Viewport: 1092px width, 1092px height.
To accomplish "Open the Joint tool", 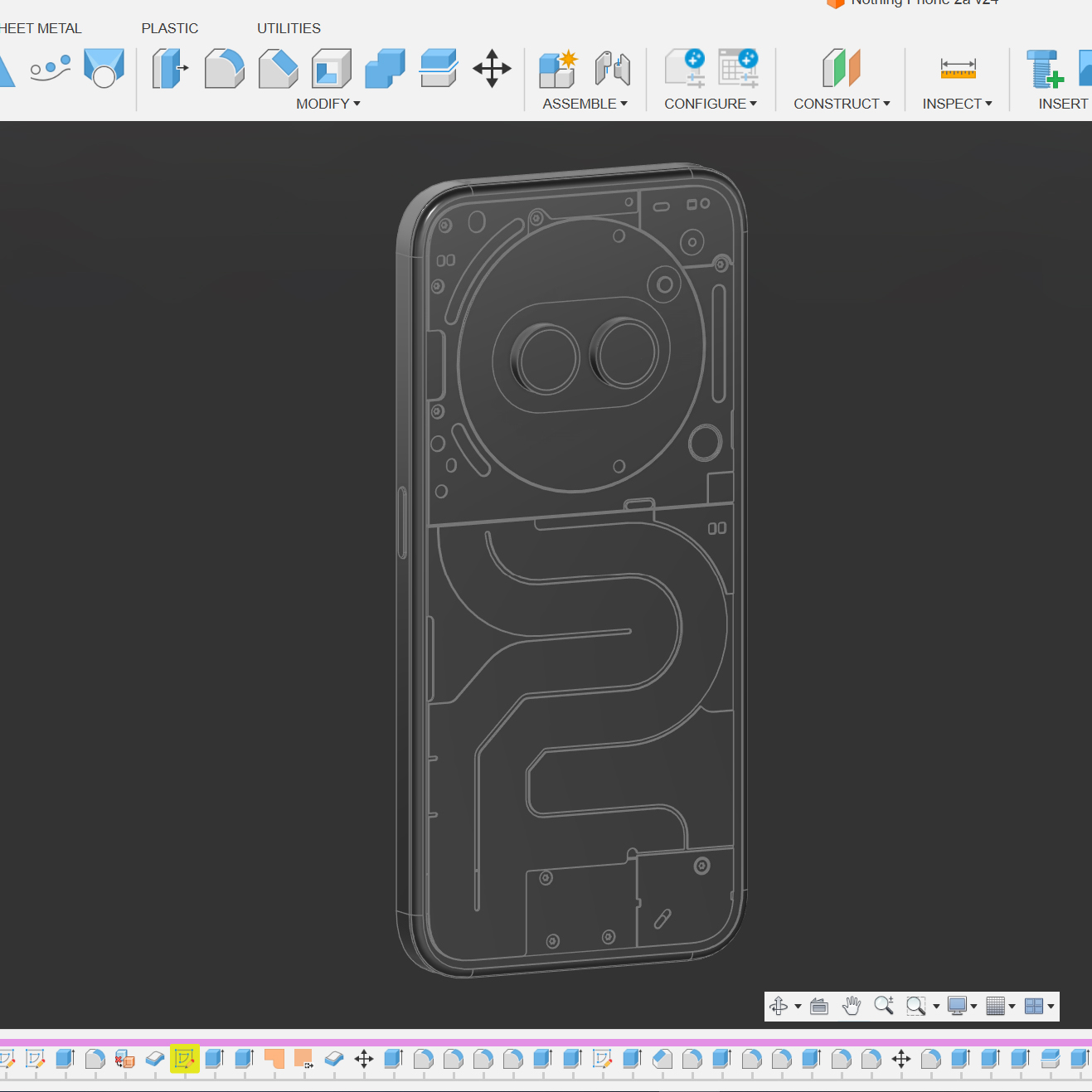I will coord(613,68).
